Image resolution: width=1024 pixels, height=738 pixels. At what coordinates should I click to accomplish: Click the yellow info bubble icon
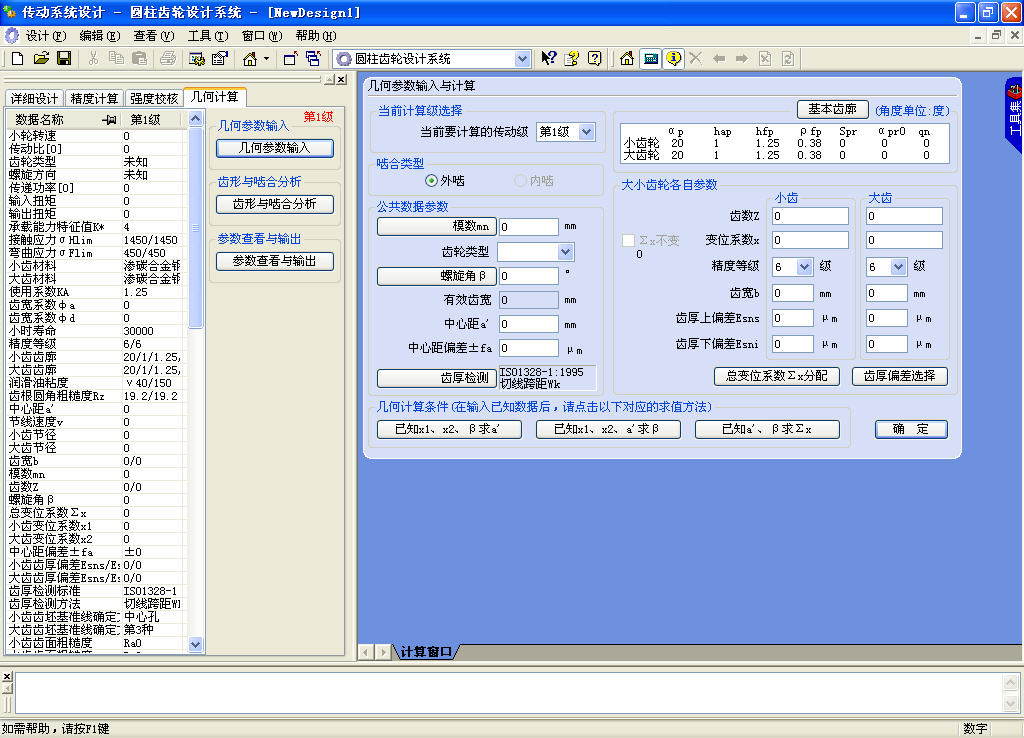coord(673,59)
